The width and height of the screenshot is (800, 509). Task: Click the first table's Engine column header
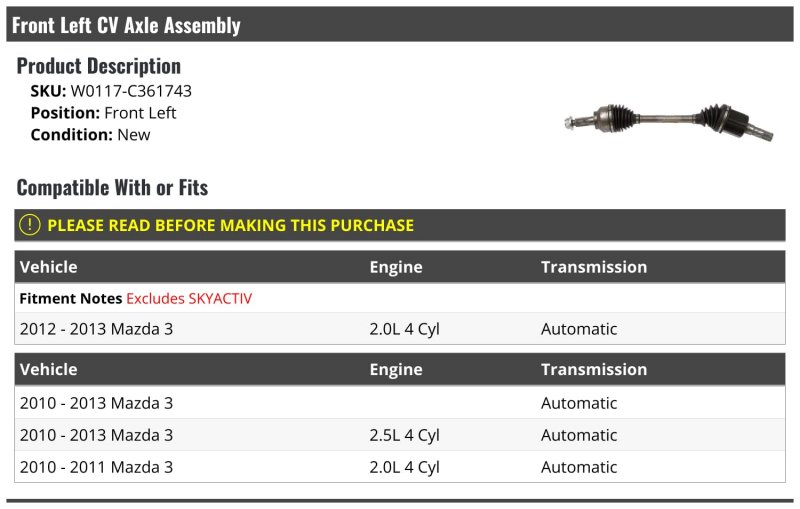(x=396, y=267)
